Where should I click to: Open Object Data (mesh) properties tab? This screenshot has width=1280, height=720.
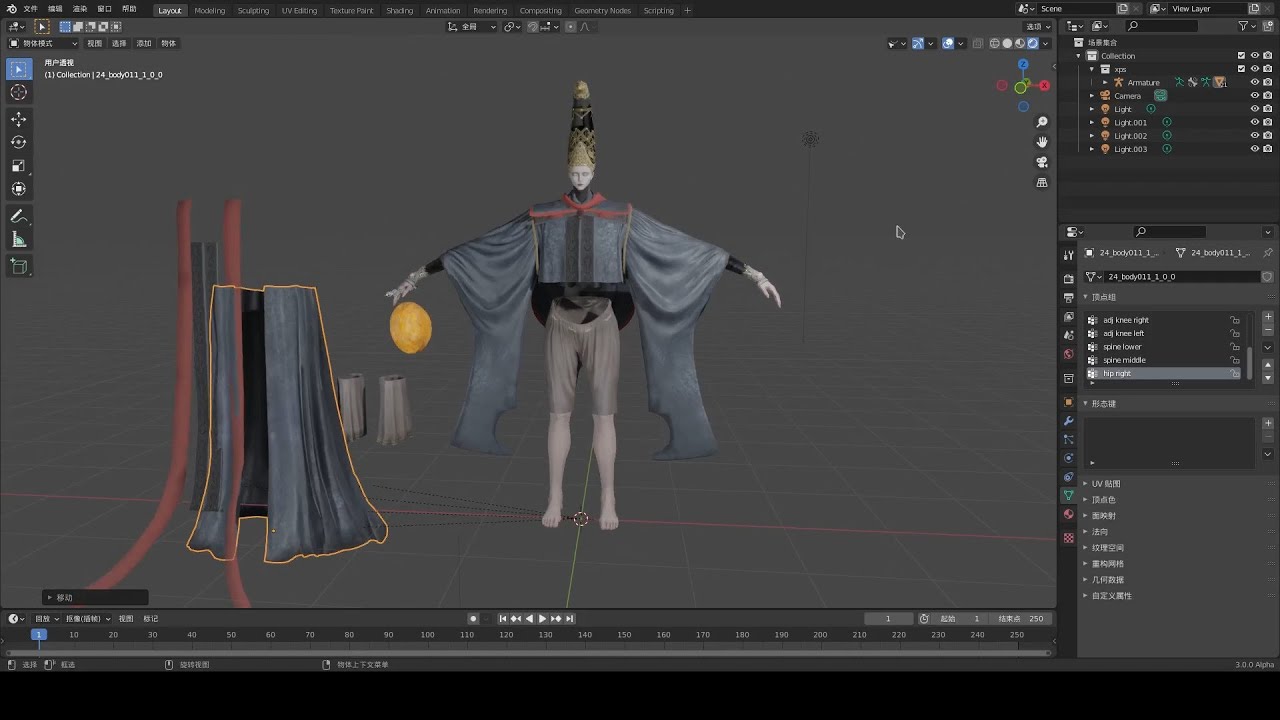[x=1068, y=496]
